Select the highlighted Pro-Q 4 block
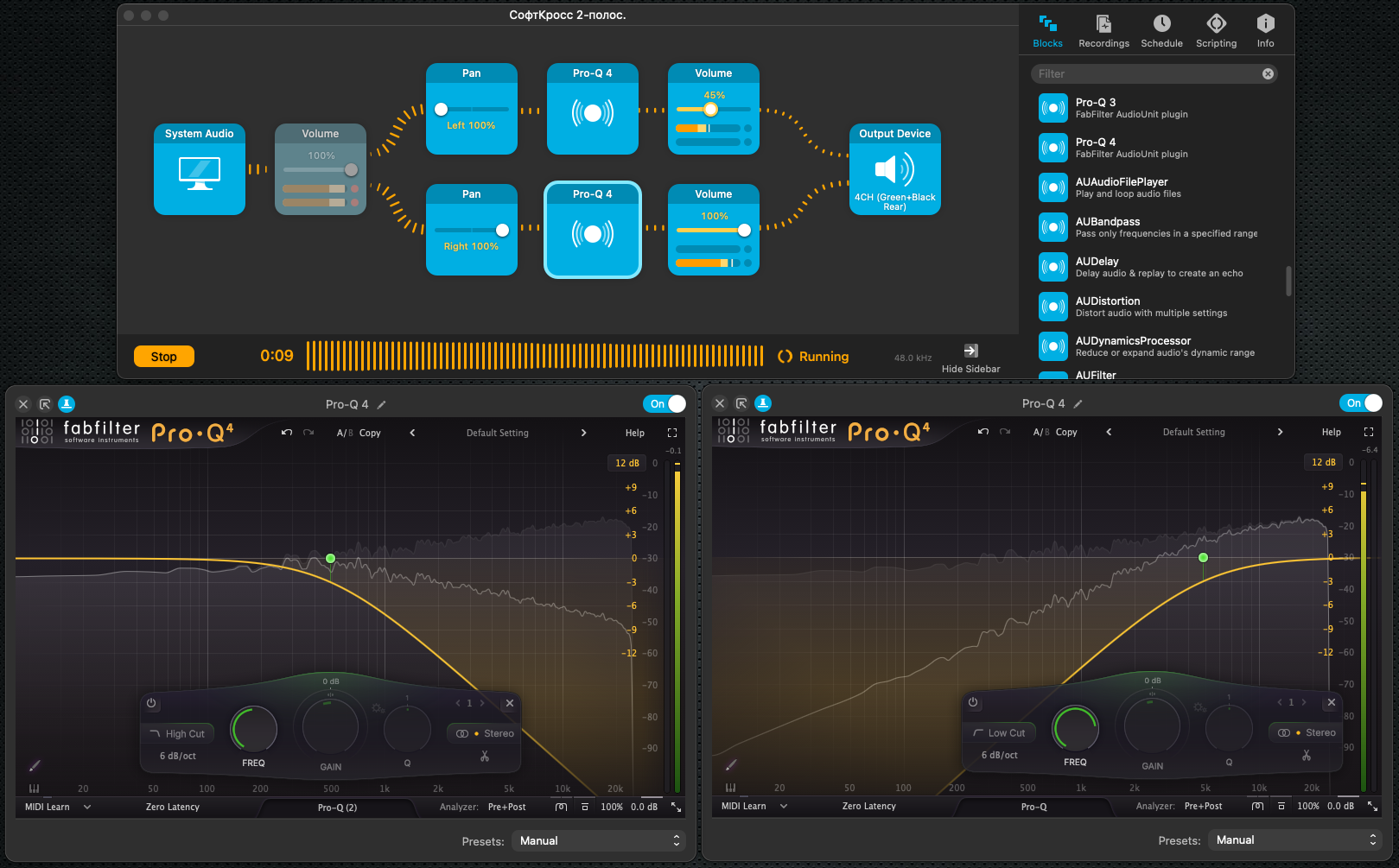 [x=593, y=230]
